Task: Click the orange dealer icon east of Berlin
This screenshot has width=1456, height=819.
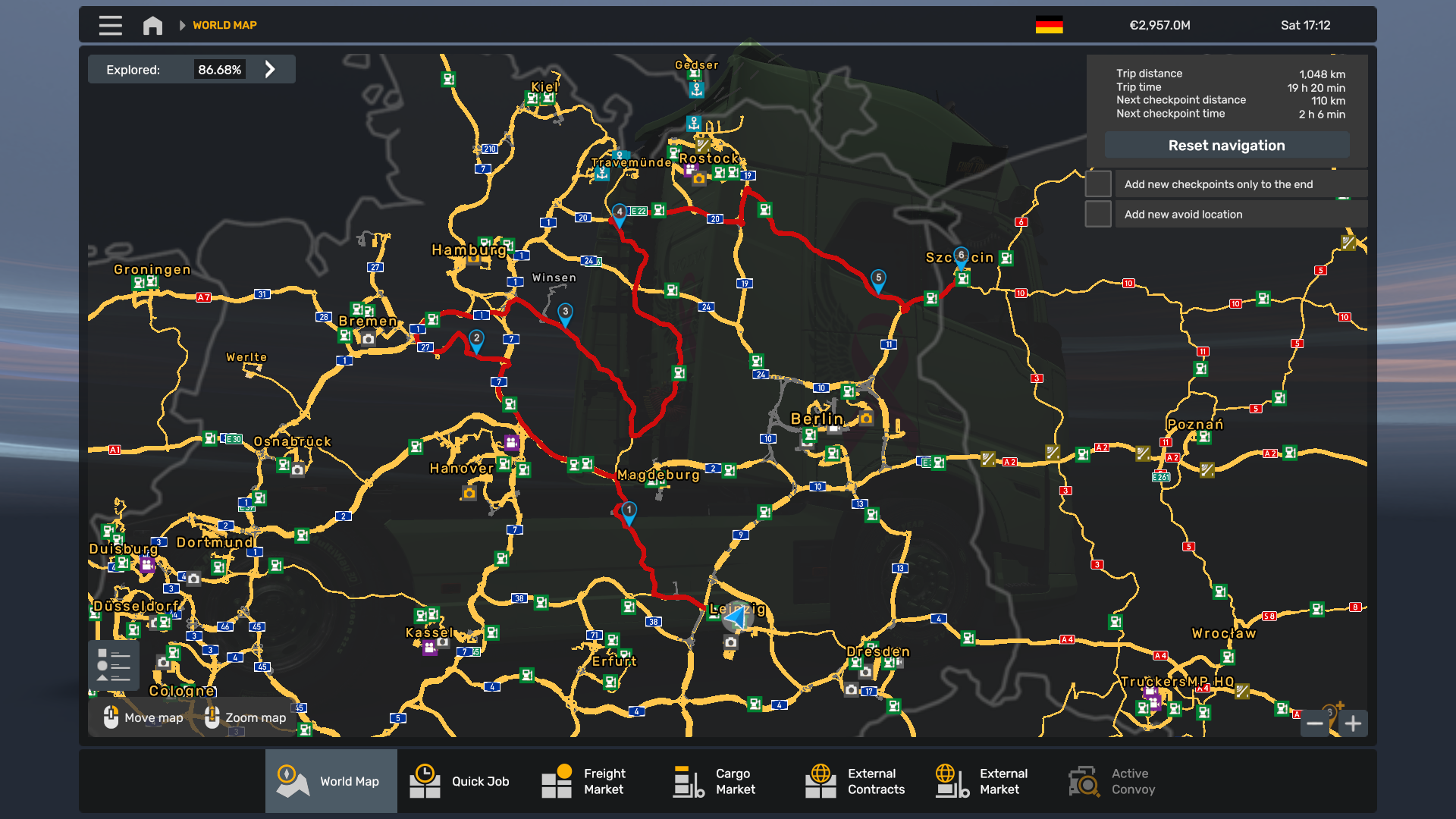Action: (866, 418)
